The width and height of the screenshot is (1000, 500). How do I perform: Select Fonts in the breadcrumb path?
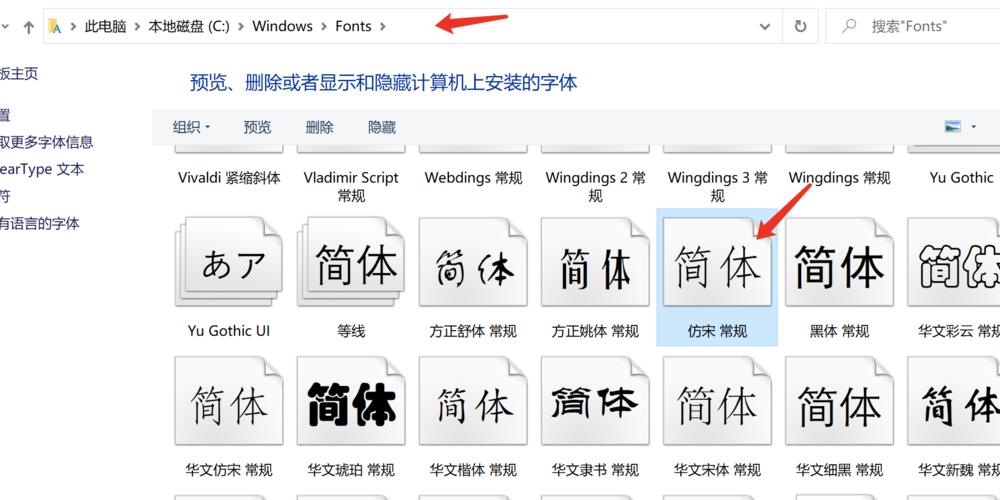pos(353,26)
